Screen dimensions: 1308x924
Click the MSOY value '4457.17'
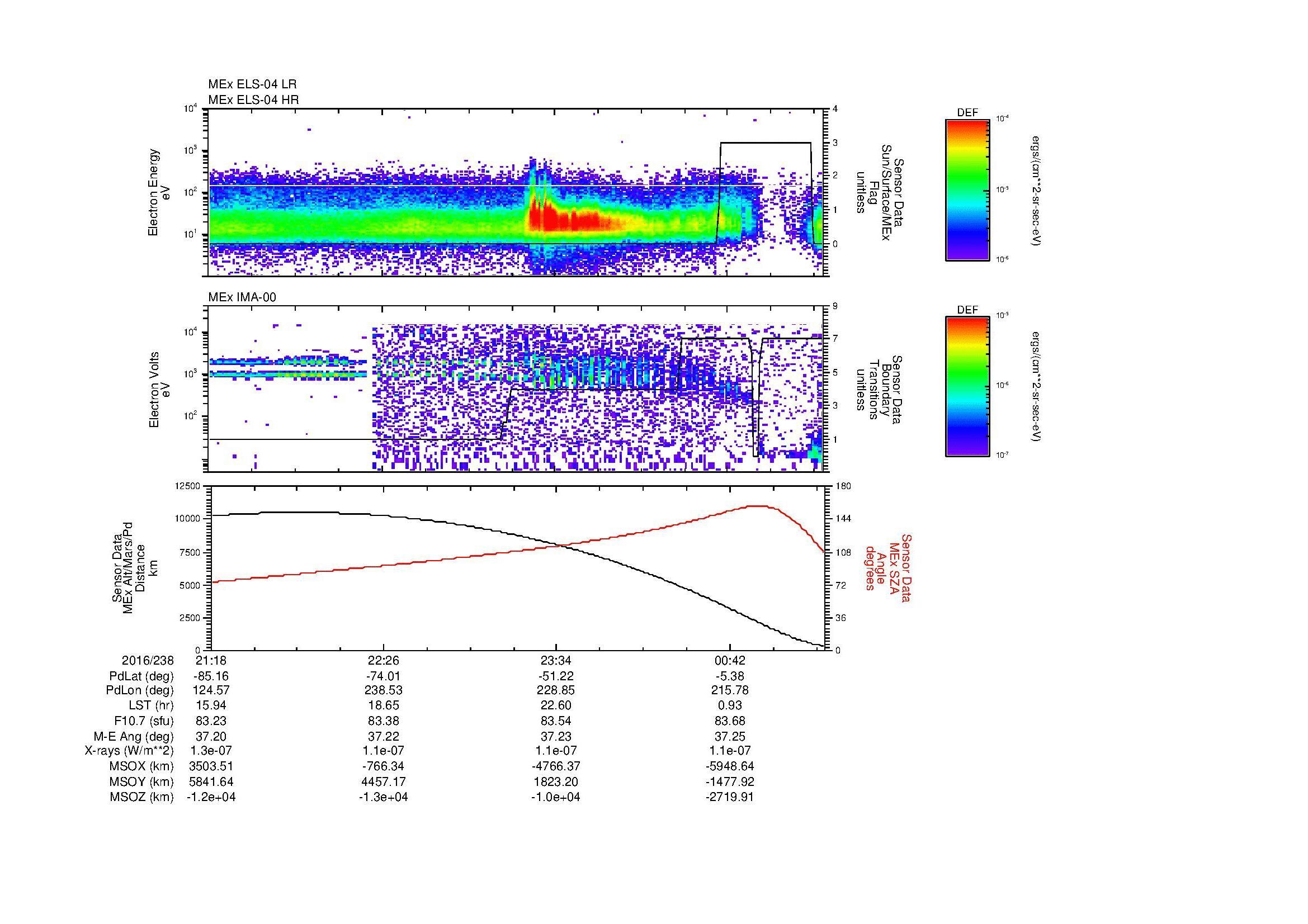384,781
